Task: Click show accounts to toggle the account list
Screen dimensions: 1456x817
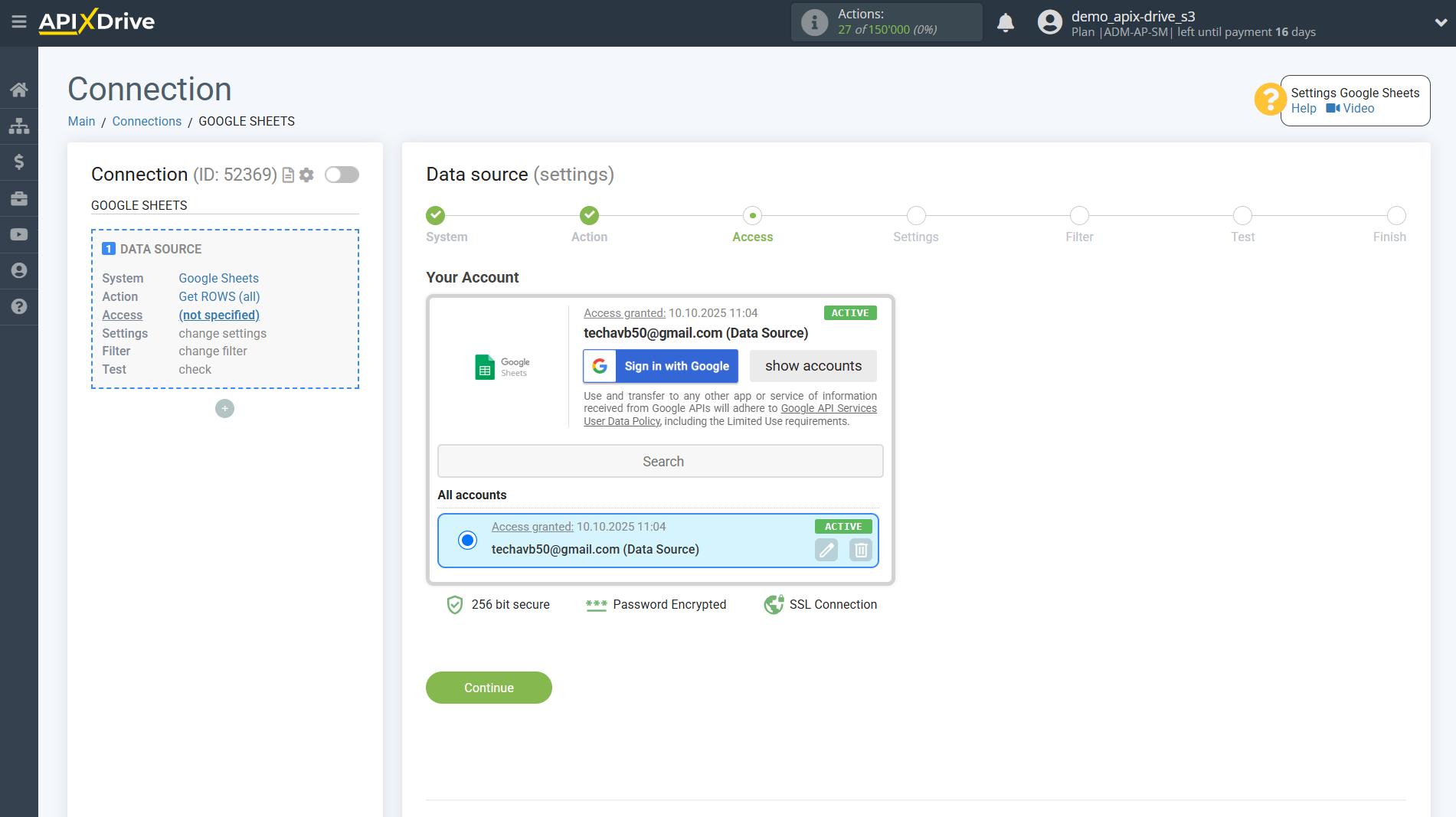Action: pos(813,366)
